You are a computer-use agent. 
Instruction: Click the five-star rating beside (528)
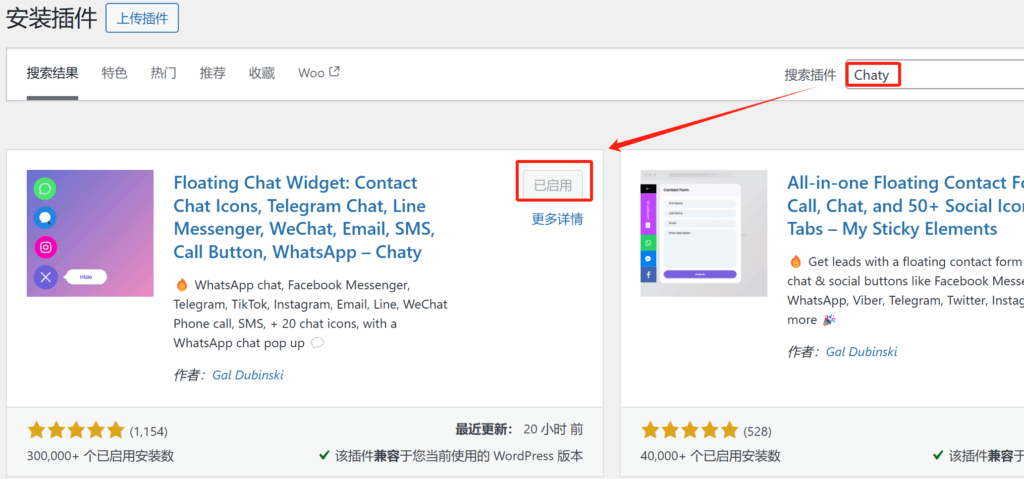[689, 430]
